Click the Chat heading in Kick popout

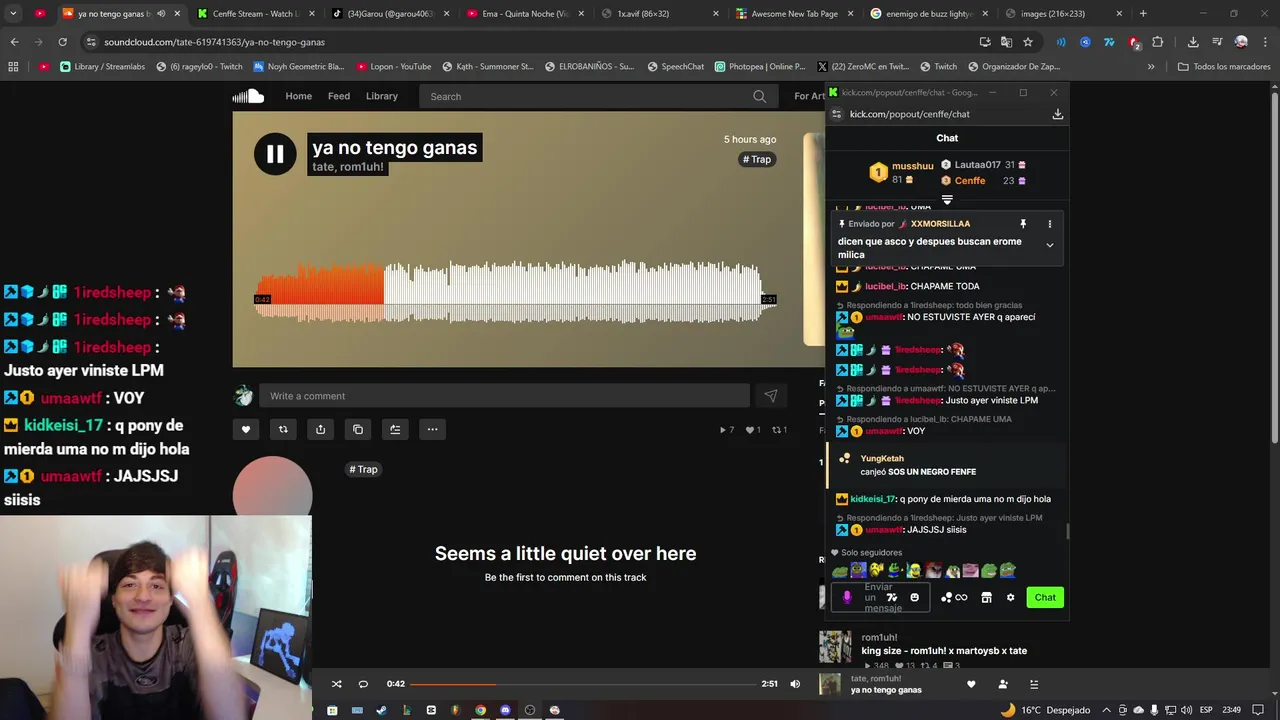[x=947, y=138]
